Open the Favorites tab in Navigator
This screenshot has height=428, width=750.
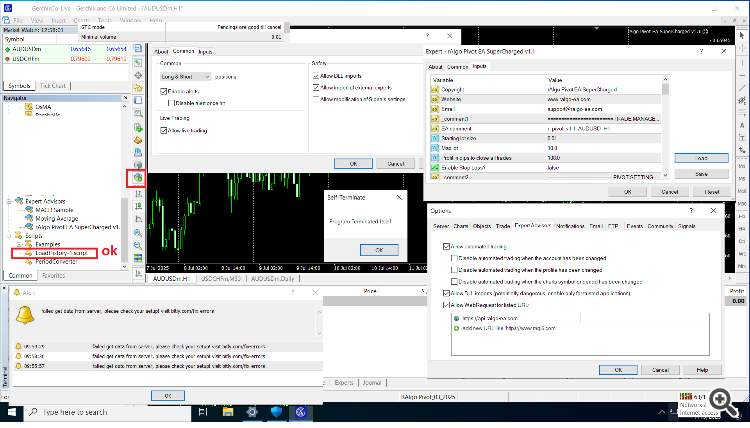[54, 276]
